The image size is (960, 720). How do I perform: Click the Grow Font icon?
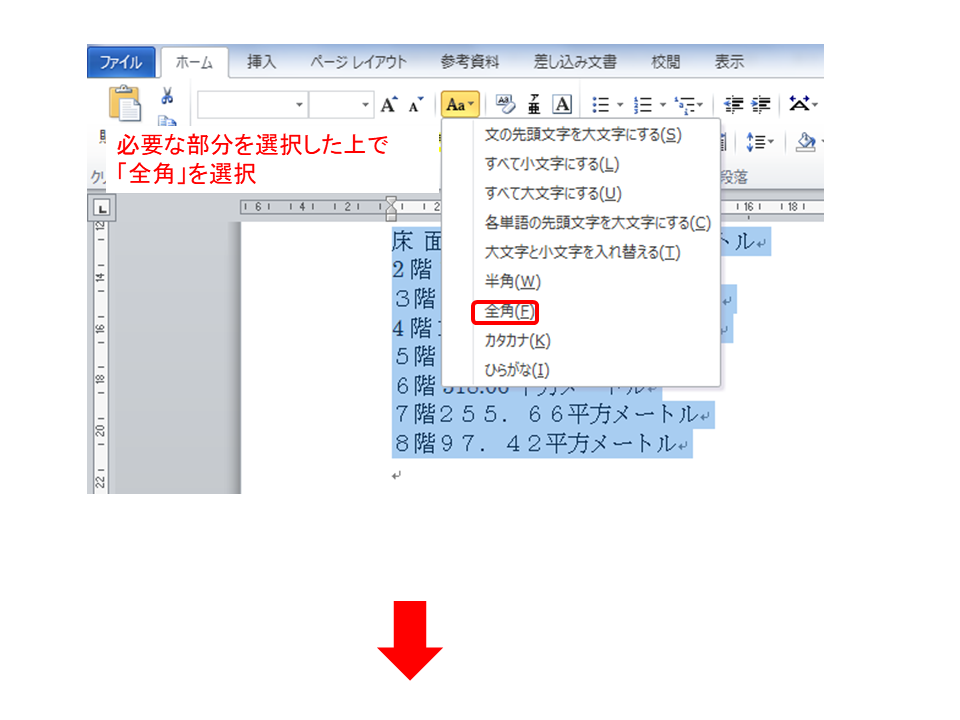[x=389, y=104]
